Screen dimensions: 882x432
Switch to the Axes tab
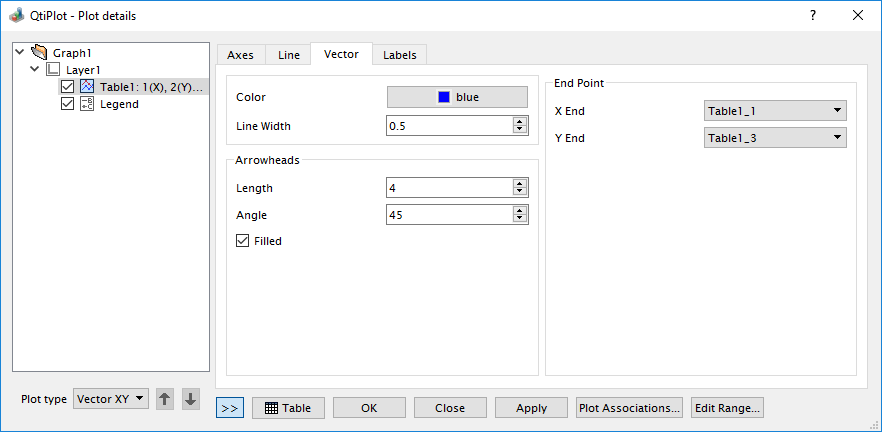(240, 55)
